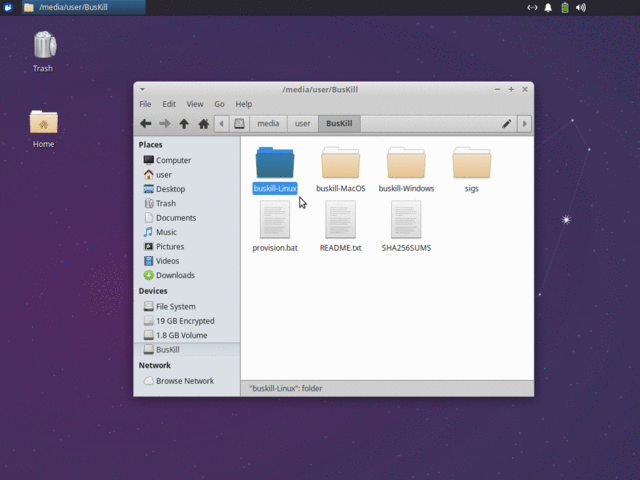Open the window menu arrow in title bar

tap(142, 89)
